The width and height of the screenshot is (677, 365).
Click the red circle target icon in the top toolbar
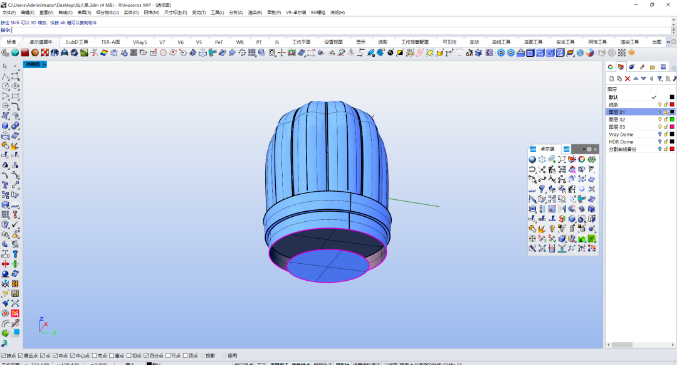pyautogui.click(x=163, y=53)
